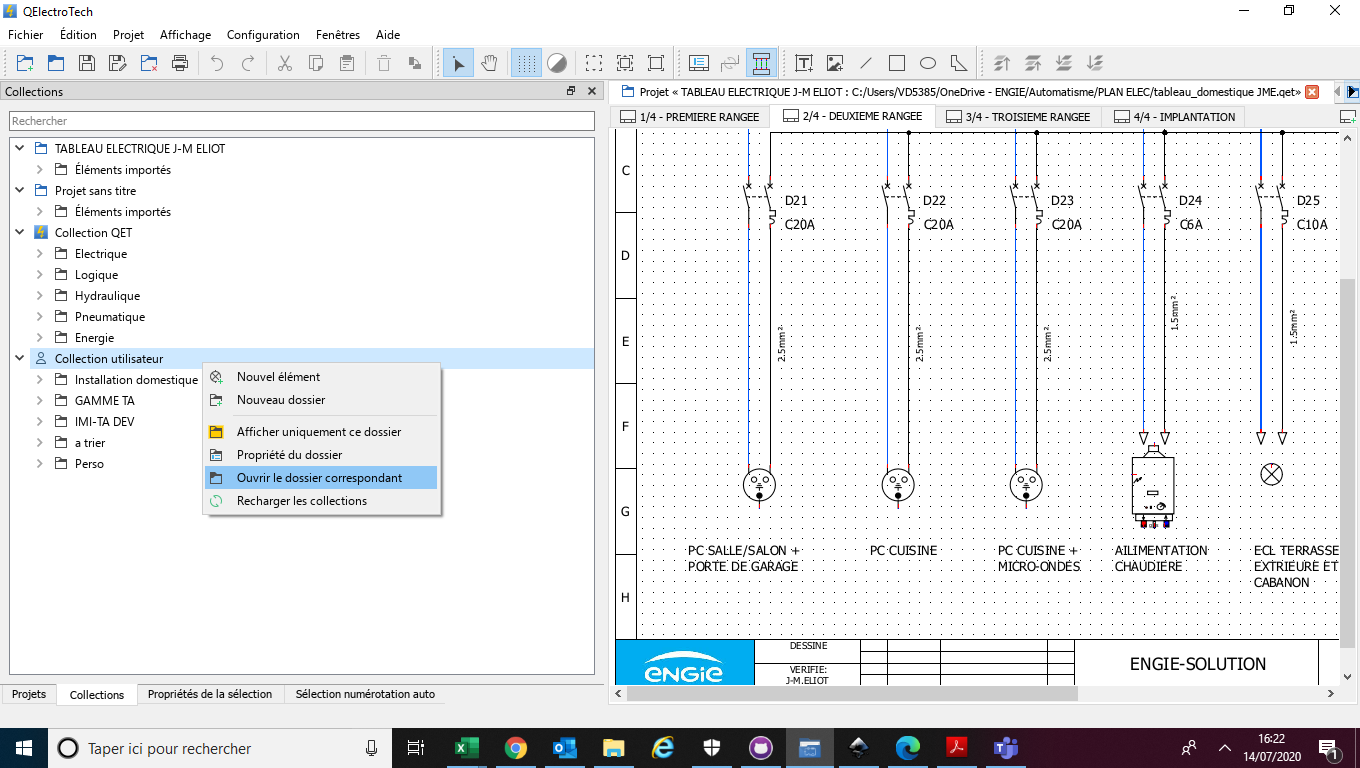Select the ellipse drawing tool
1360x768 pixels.
927,64
